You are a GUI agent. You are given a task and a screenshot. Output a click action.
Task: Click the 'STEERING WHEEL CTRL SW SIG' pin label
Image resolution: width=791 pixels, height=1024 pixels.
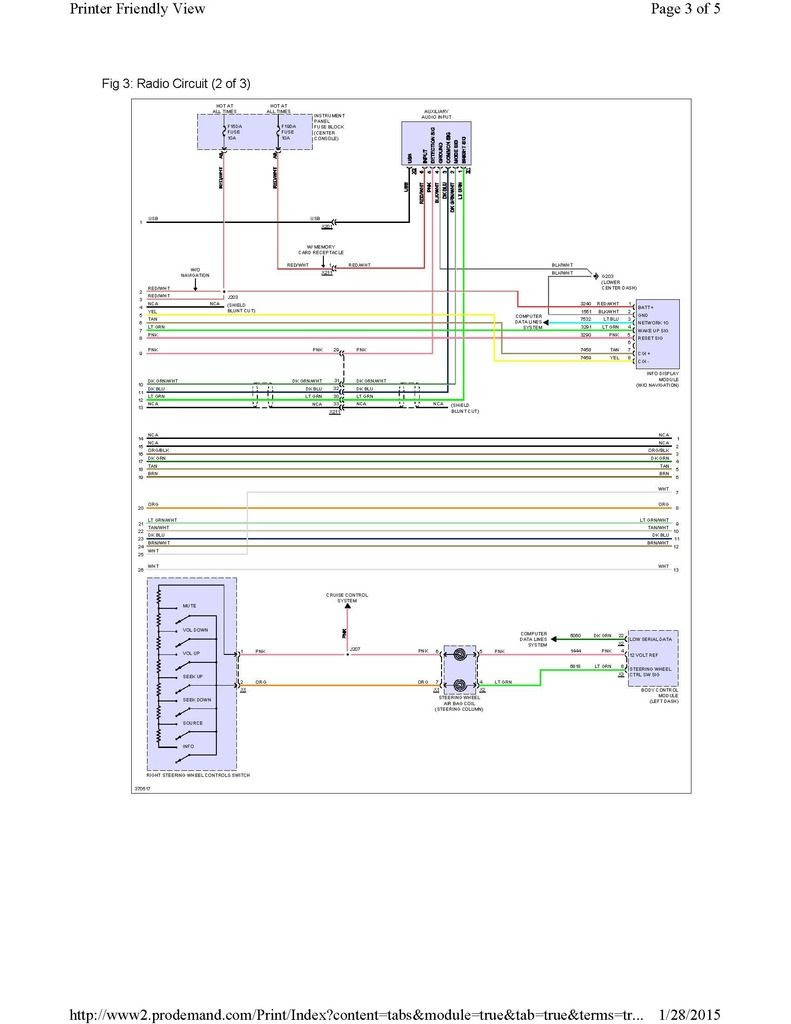tap(650, 672)
